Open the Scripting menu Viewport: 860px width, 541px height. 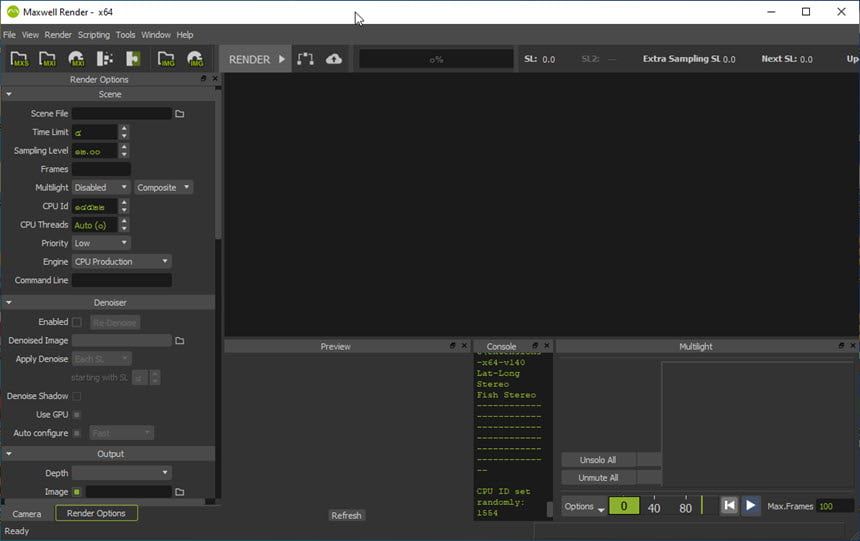click(94, 35)
